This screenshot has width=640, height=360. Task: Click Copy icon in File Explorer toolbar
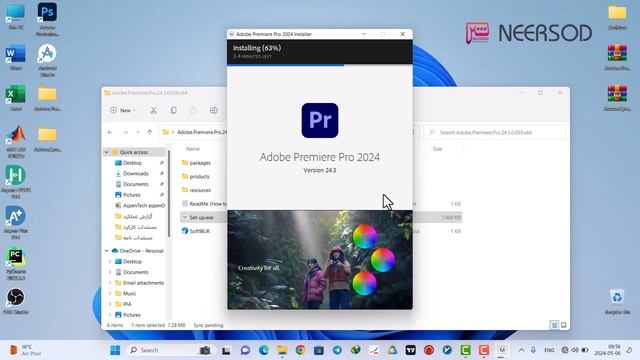click(x=173, y=110)
